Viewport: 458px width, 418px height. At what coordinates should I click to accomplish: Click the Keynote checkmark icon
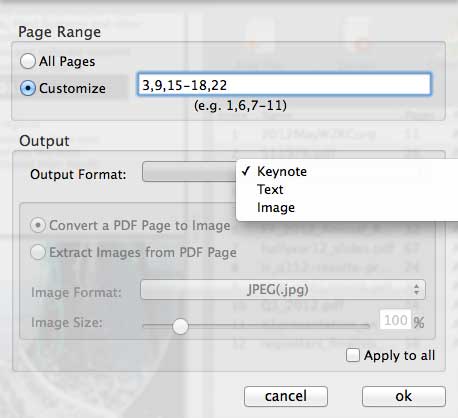coord(246,171)
